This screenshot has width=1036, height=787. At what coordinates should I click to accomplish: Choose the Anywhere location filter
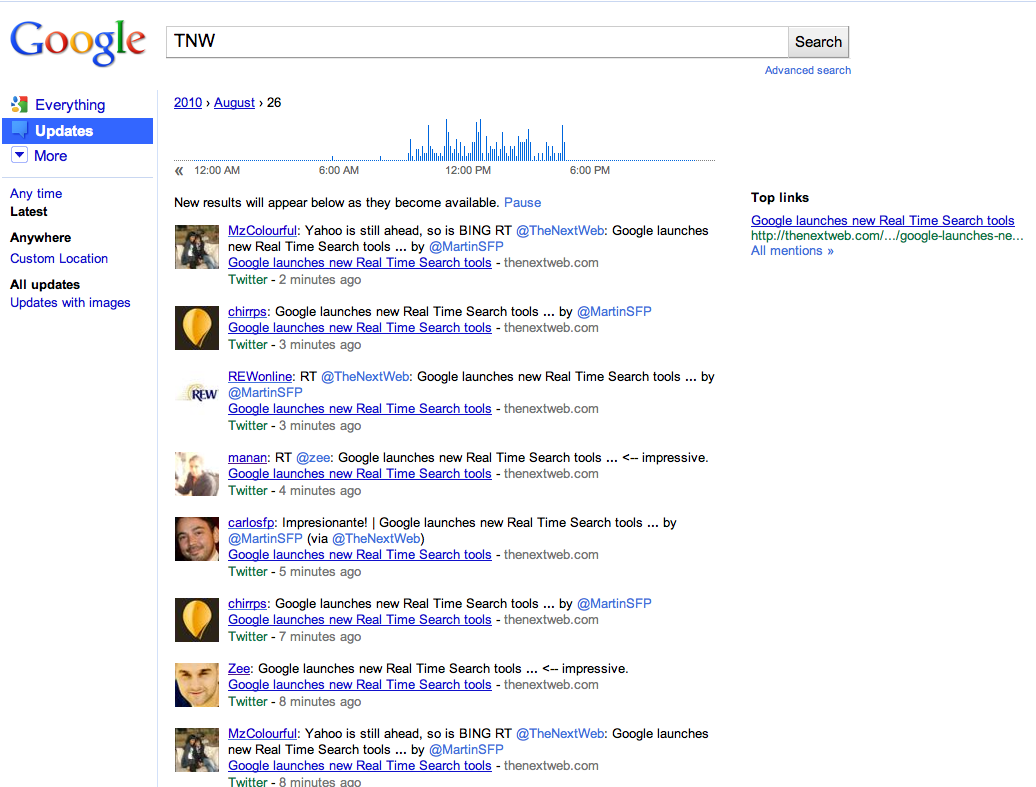click(x=40, y=237)
